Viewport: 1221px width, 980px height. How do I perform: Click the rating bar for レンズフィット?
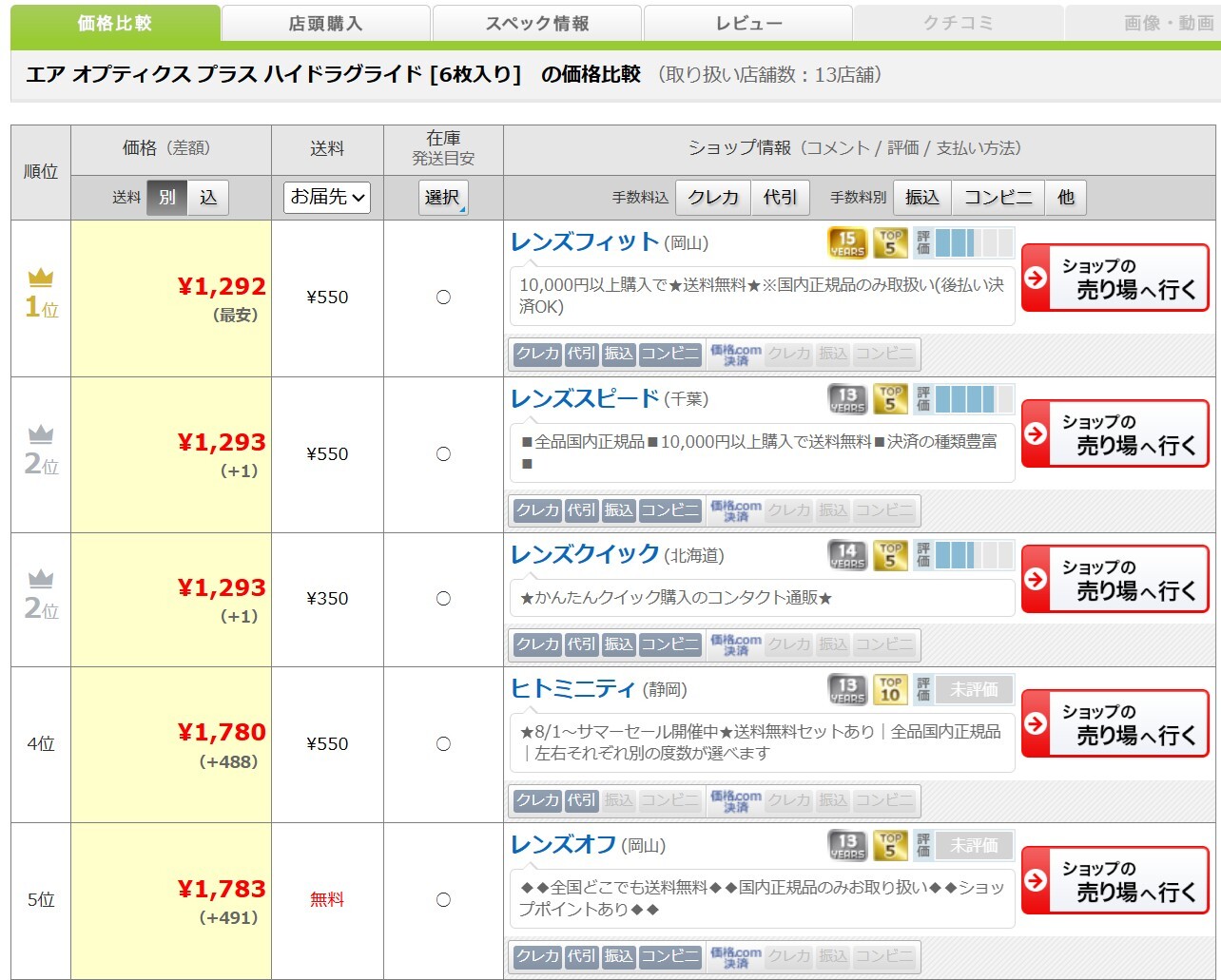pyautogui.click(x=964, y=242)
